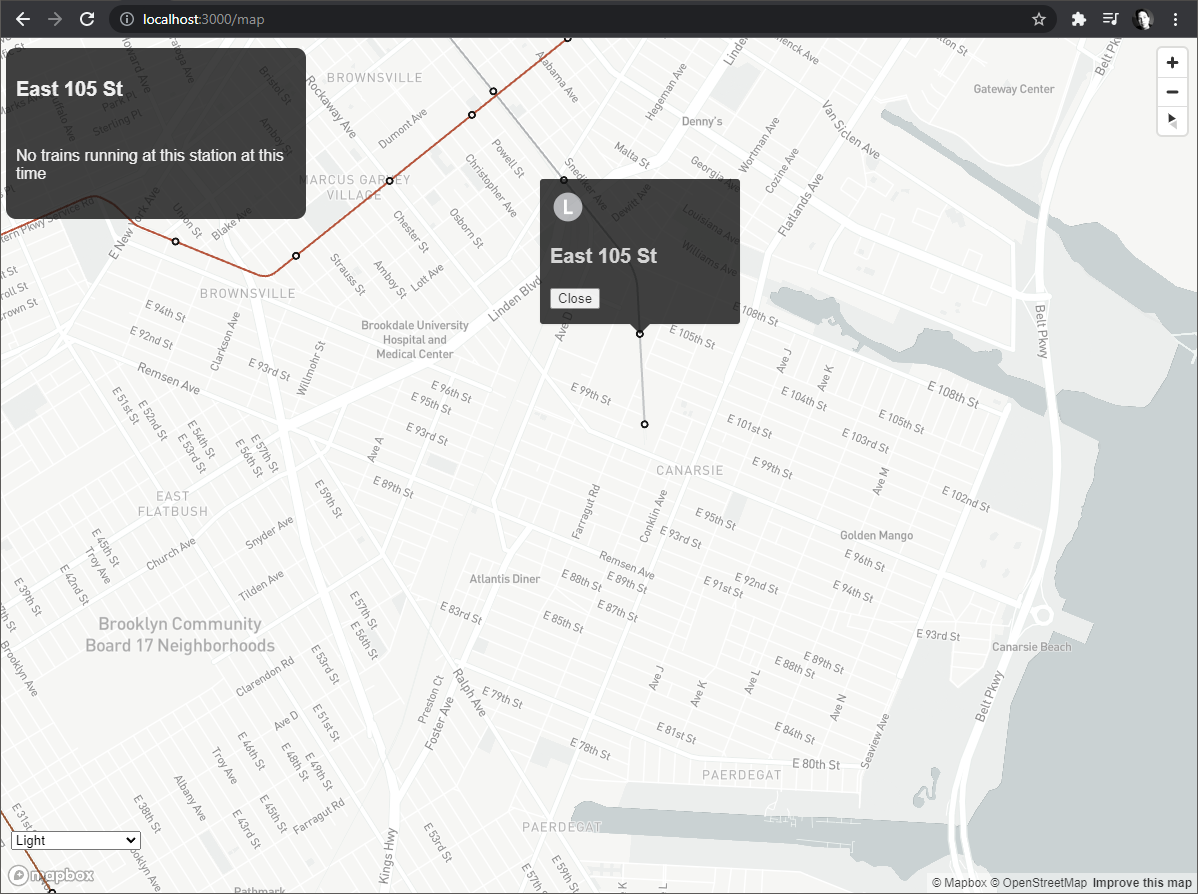
Task: Bookmark this page with star icon
Action: [1038, 19]
